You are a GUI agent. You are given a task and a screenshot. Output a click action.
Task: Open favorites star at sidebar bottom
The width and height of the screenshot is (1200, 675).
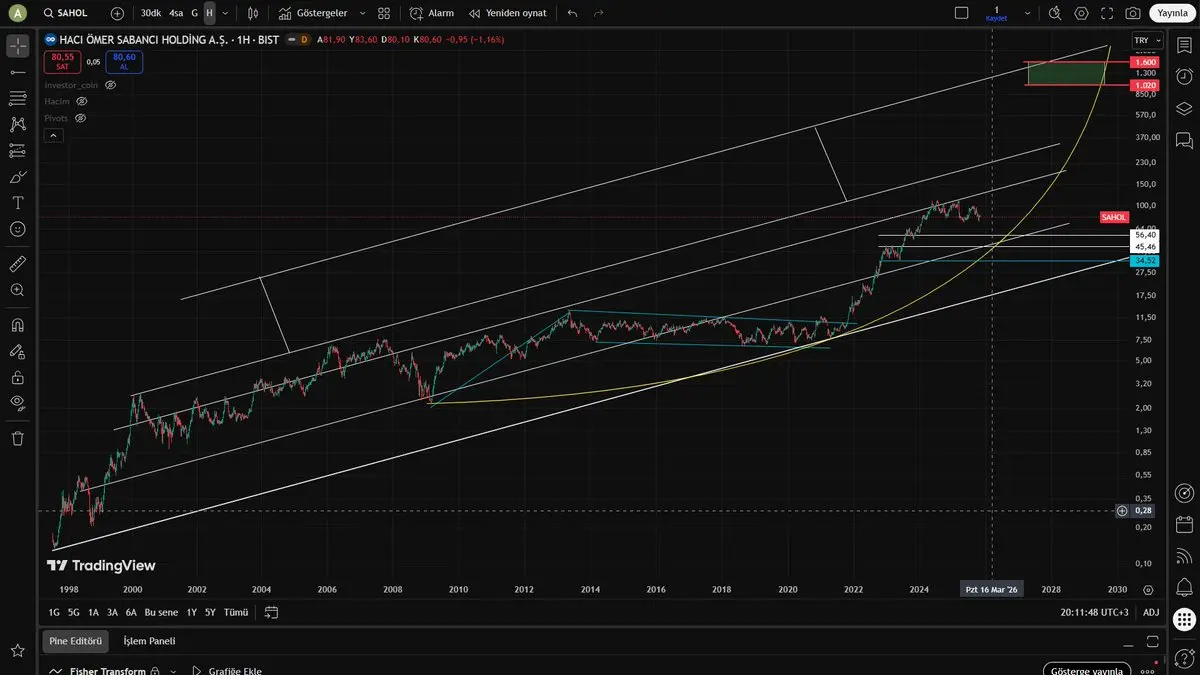click(17, 651)
